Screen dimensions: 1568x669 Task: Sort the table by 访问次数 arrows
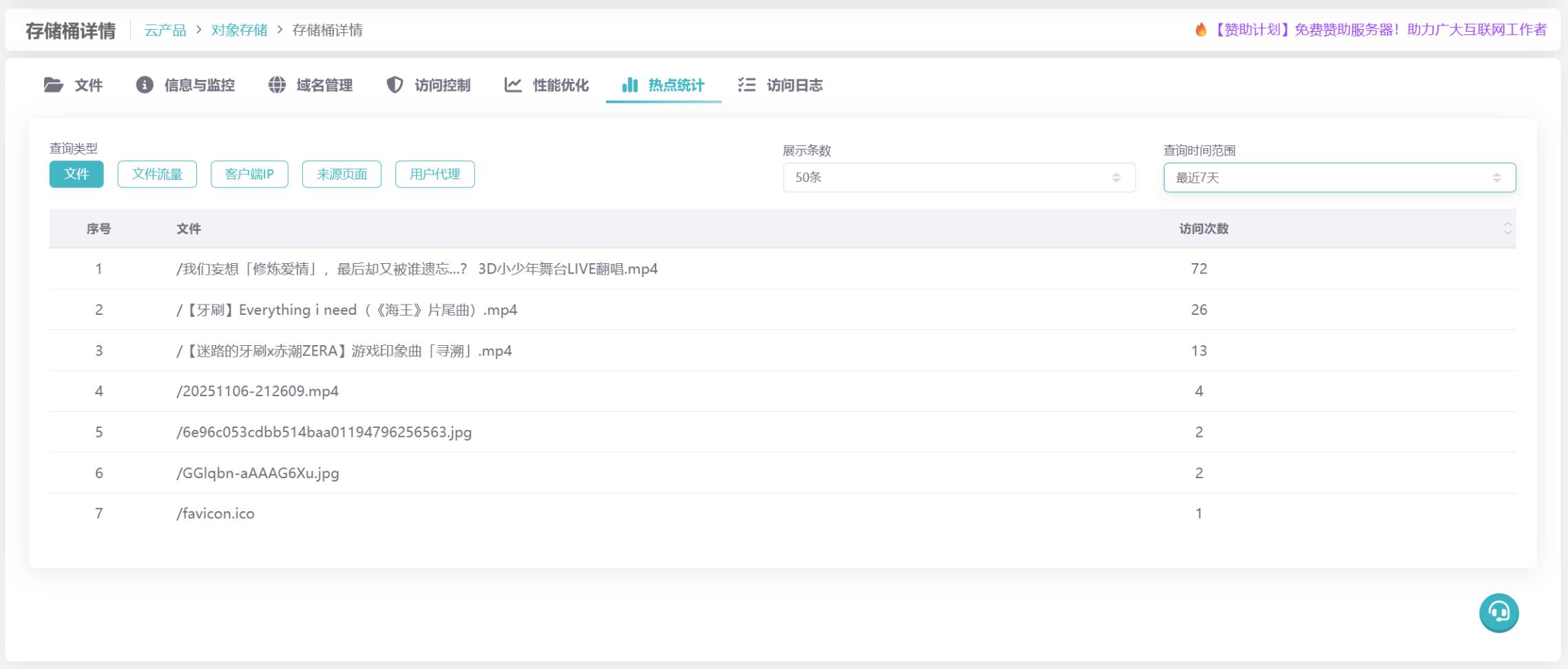[x=1507, y=229]
